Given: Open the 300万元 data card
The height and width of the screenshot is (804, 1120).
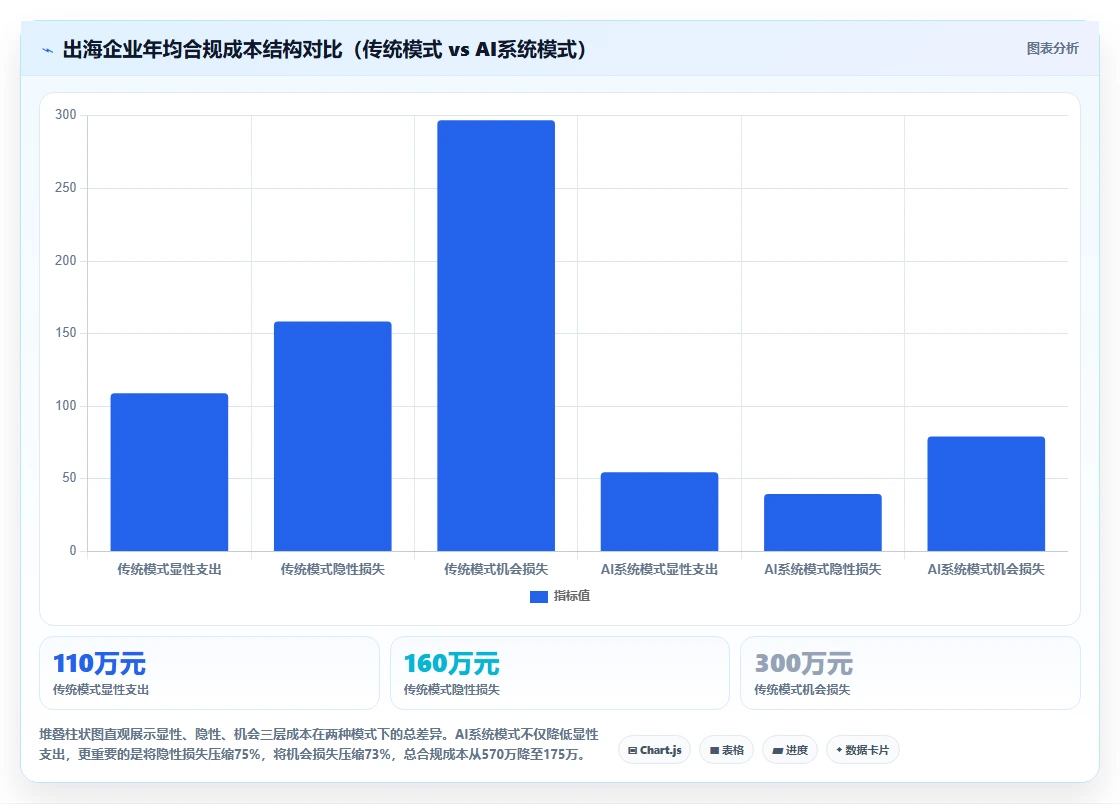Looking at the screenshot, I should 910,673.
